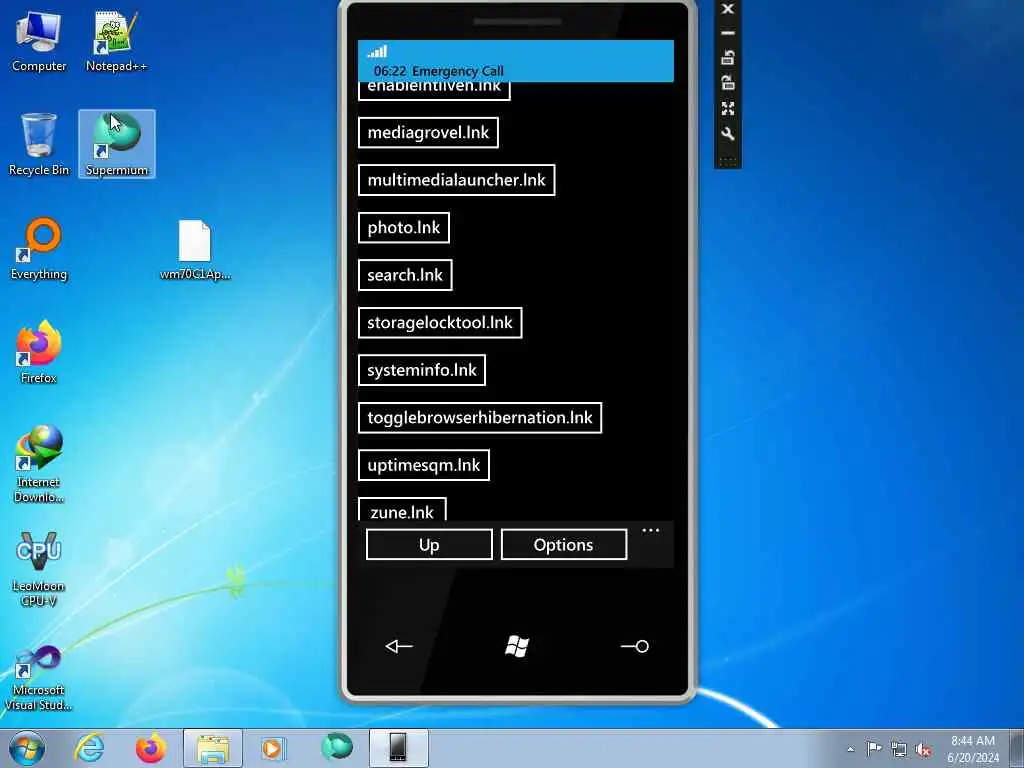1024x768 pixels.
Task: Select the Recycle Bin icon
Action: (39, 145)
